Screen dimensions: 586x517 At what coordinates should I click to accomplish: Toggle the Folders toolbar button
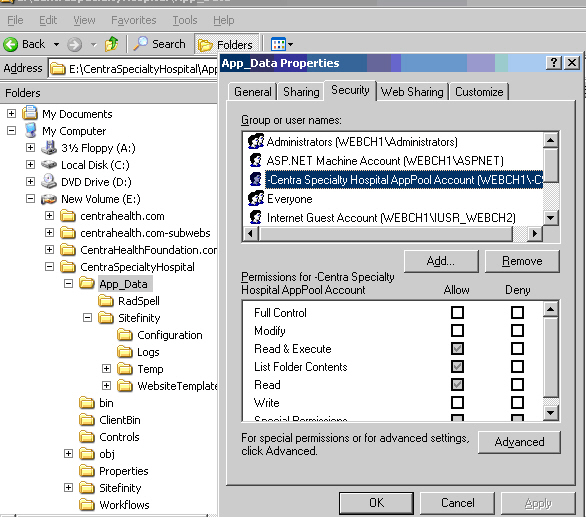click(x=226, y=45)
